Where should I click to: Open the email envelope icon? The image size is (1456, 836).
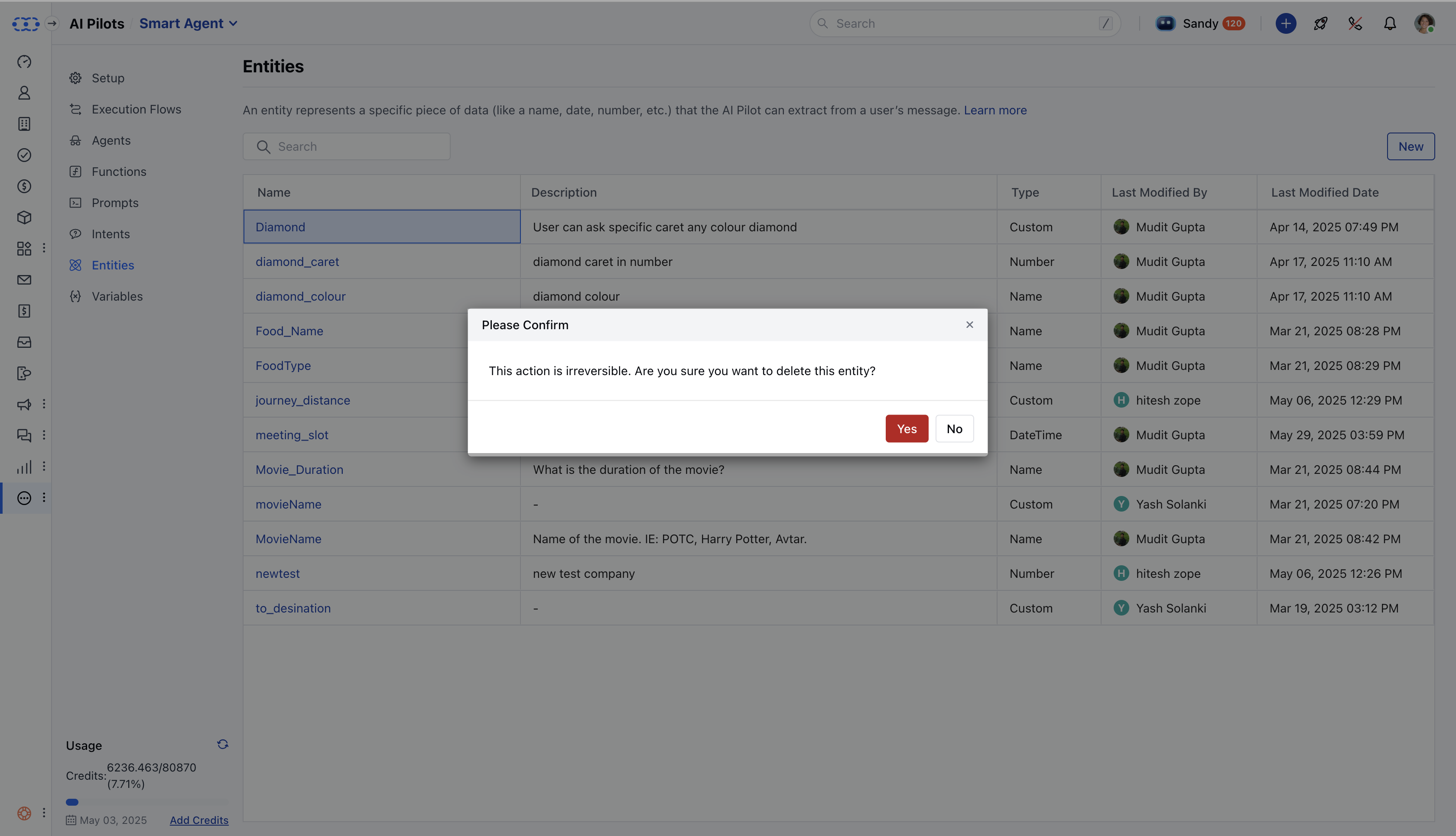tap(24, 280)
